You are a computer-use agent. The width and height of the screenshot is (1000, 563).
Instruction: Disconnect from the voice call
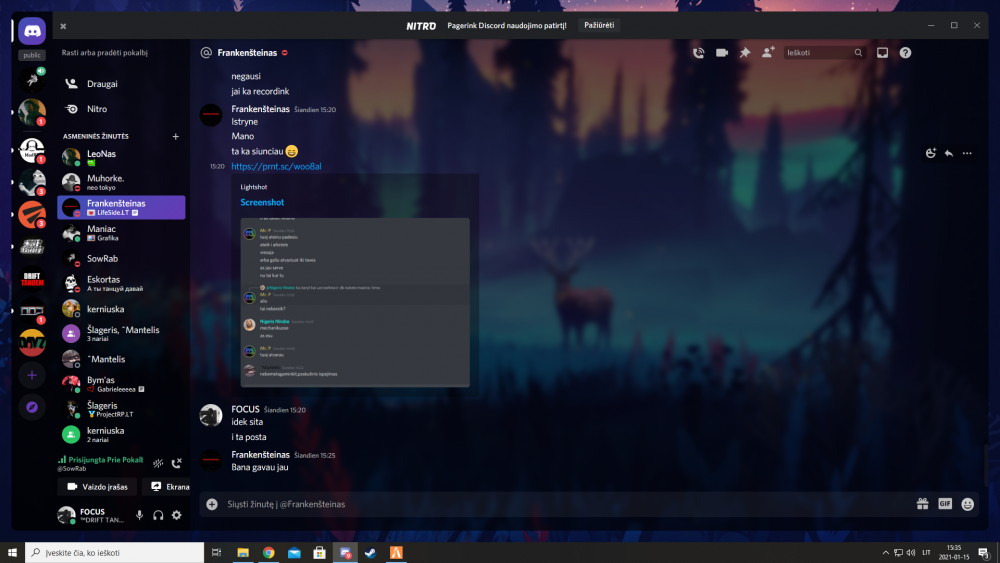177,463
